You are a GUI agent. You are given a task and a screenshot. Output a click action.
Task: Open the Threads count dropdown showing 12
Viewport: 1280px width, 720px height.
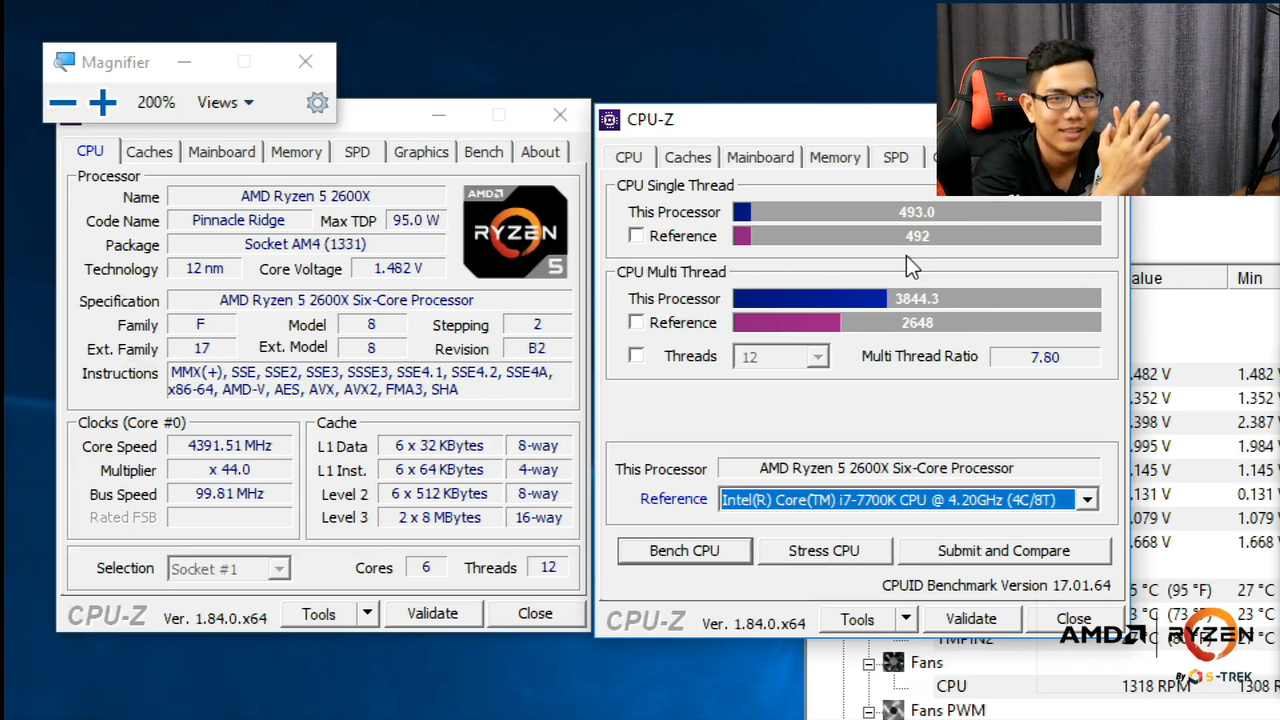click(817, 356)
